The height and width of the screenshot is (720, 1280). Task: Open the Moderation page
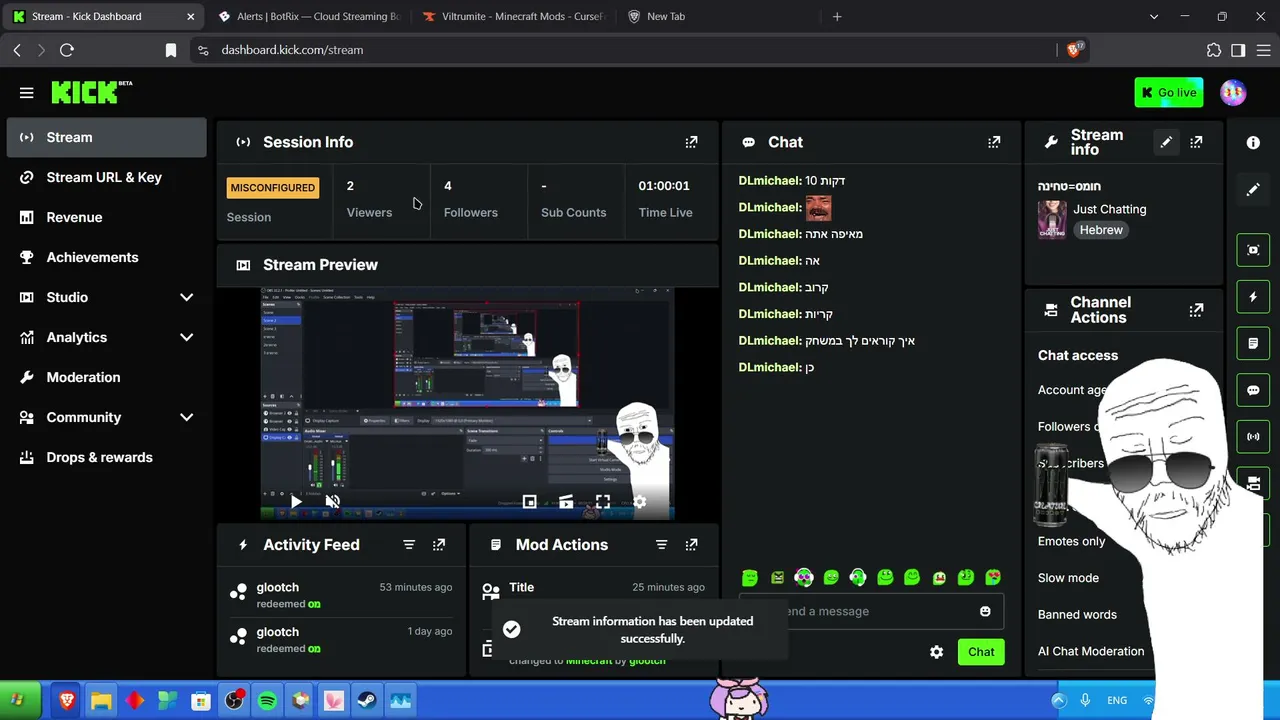(x=106, y=377)
